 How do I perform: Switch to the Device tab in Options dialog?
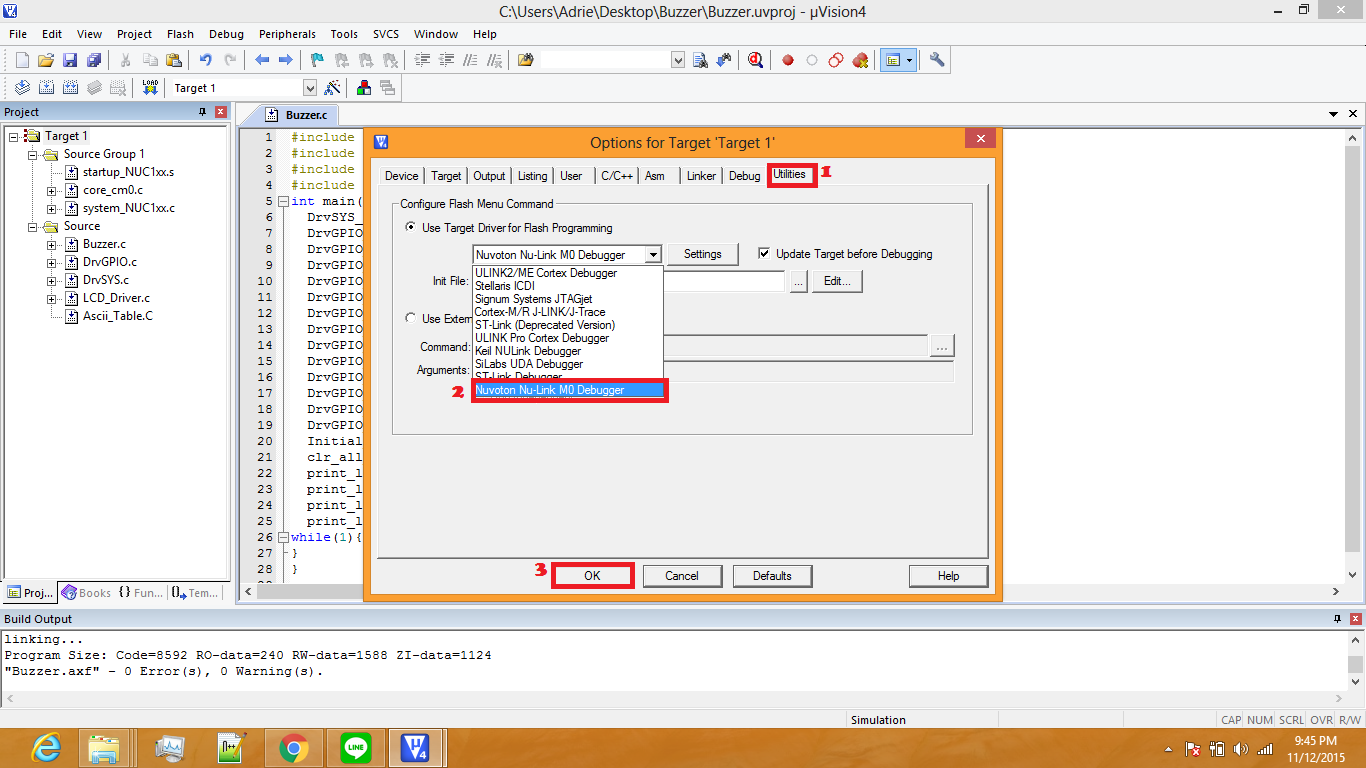tap(402, 176)
